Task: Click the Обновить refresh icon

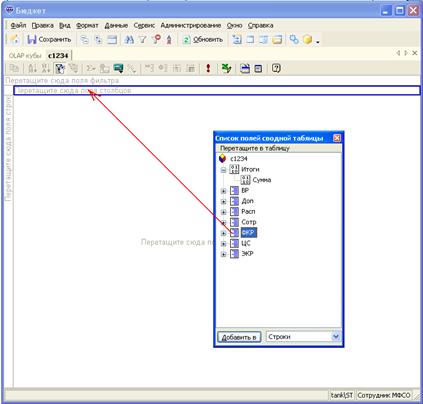Action: coord(187,39)
